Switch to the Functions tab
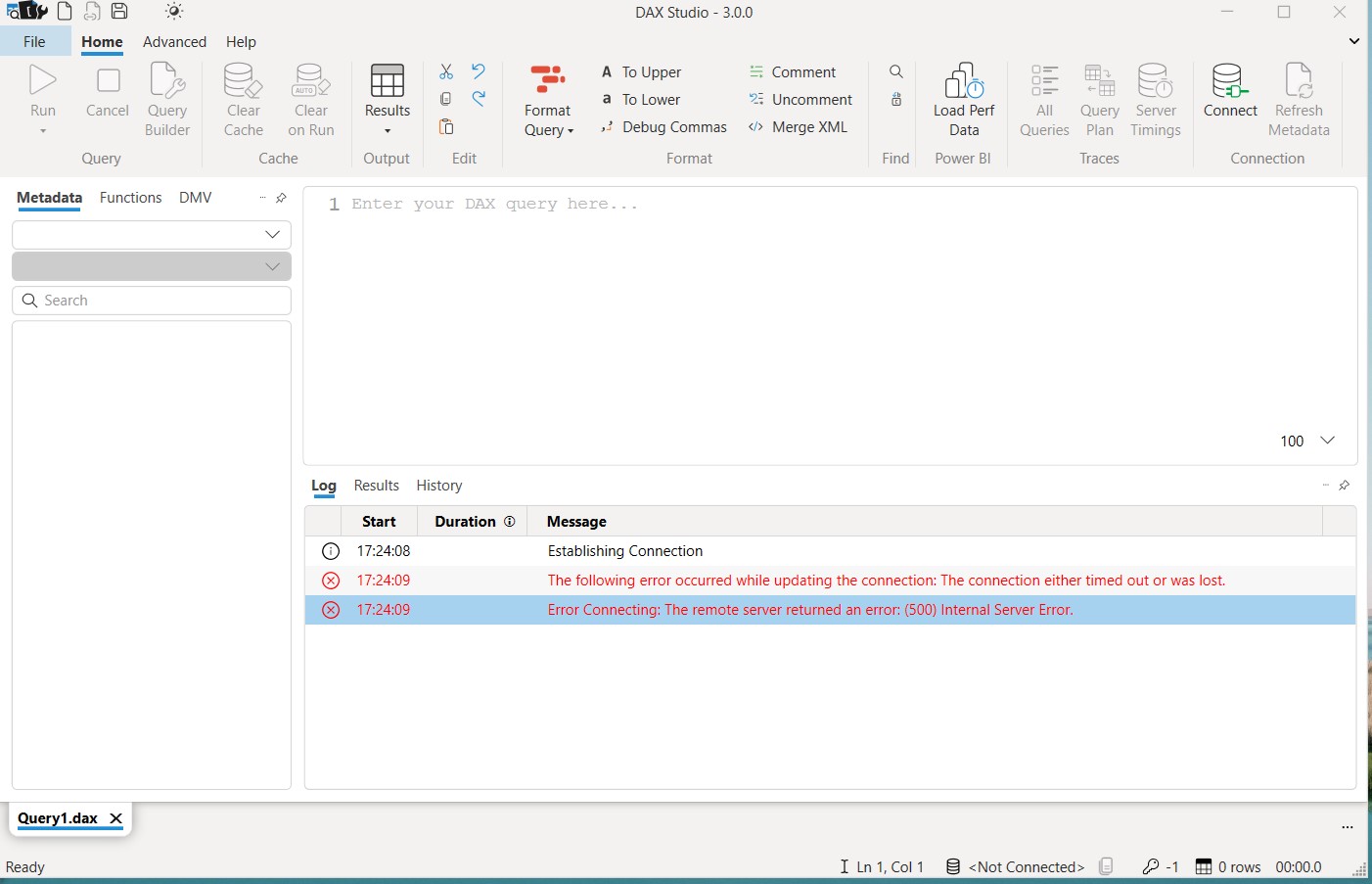This screenshot has height=884, width=1372. [x=130, y=198]
